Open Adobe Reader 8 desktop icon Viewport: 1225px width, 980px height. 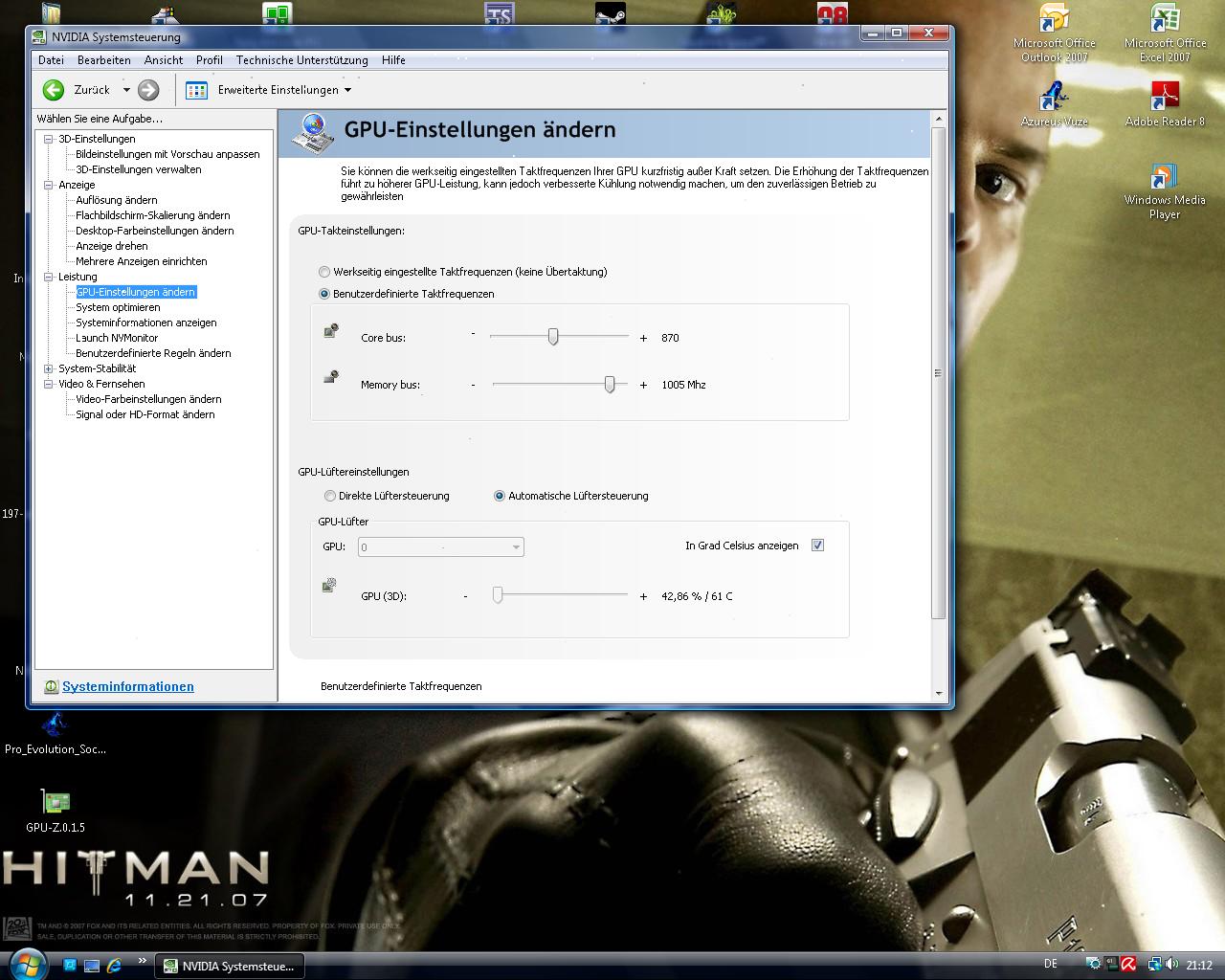(x=1165, y=103)
